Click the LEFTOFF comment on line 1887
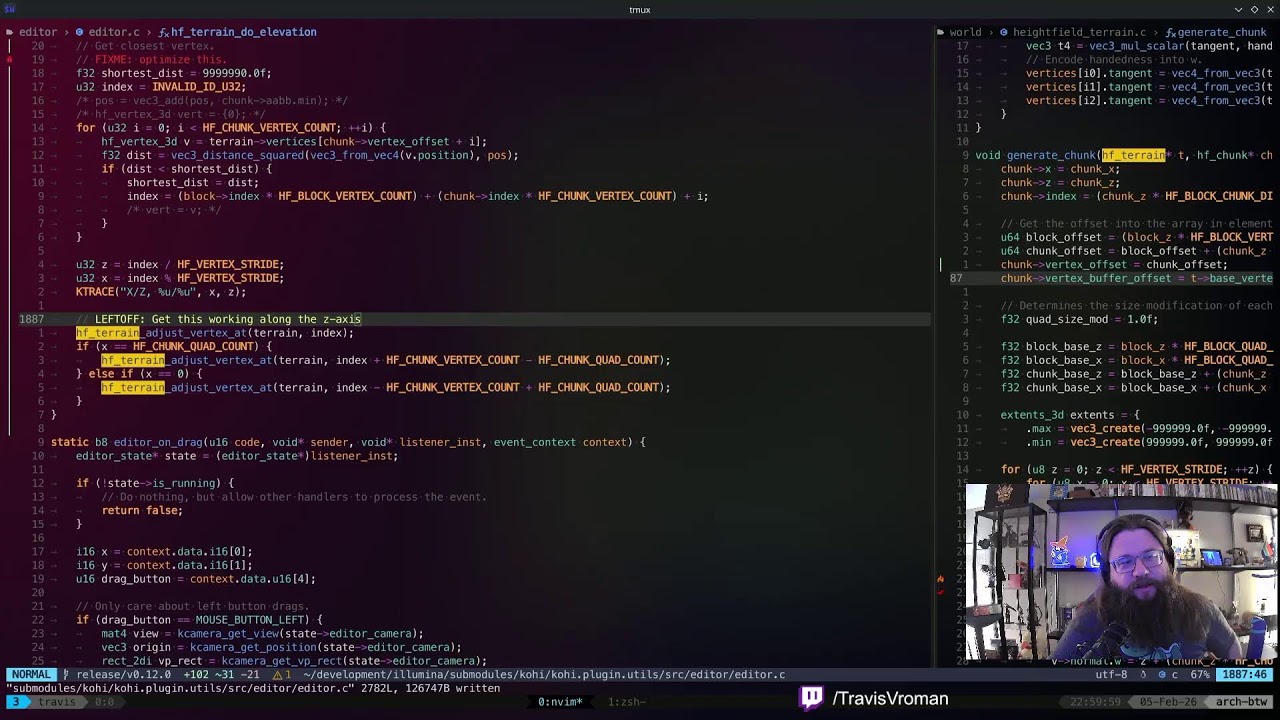This screenshot has width=1280, height=720. 218,319
